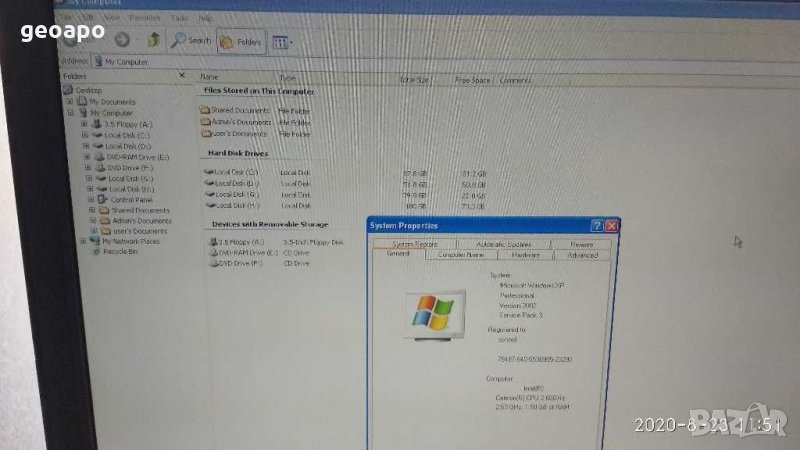Select Shared Documents folder in file list
Image resolution: width=800 pixels, height=450 pixels.
pos(235,110)
